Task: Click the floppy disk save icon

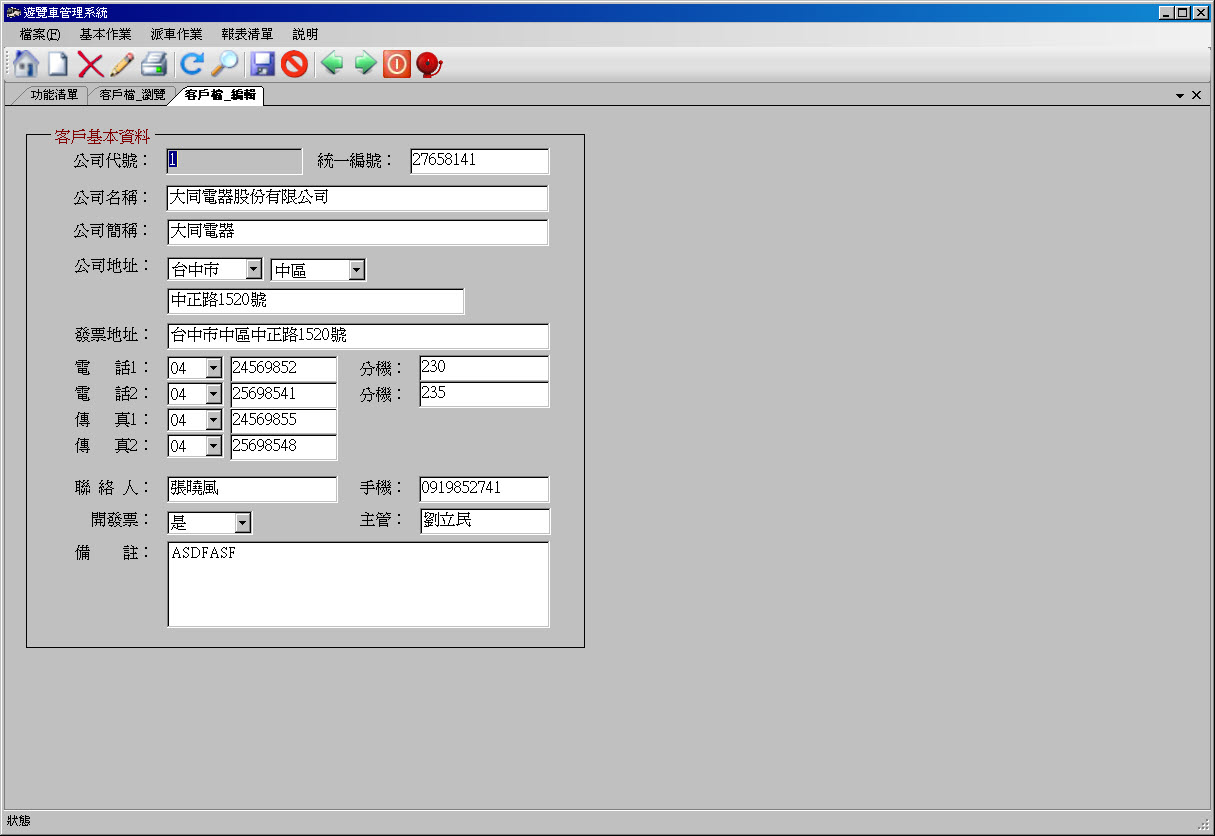Action: click(x=263, y=65)
